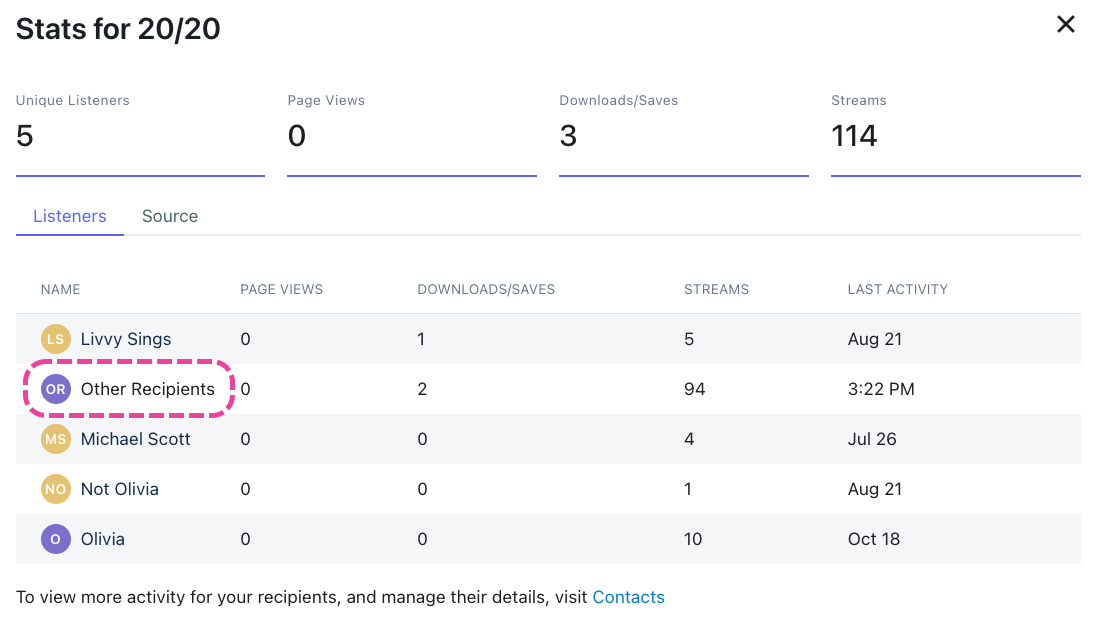Open Michael Scott's listener entry
Viewport: 1105px width, 619px height.
pyautogui.click(x=136, y=439)
